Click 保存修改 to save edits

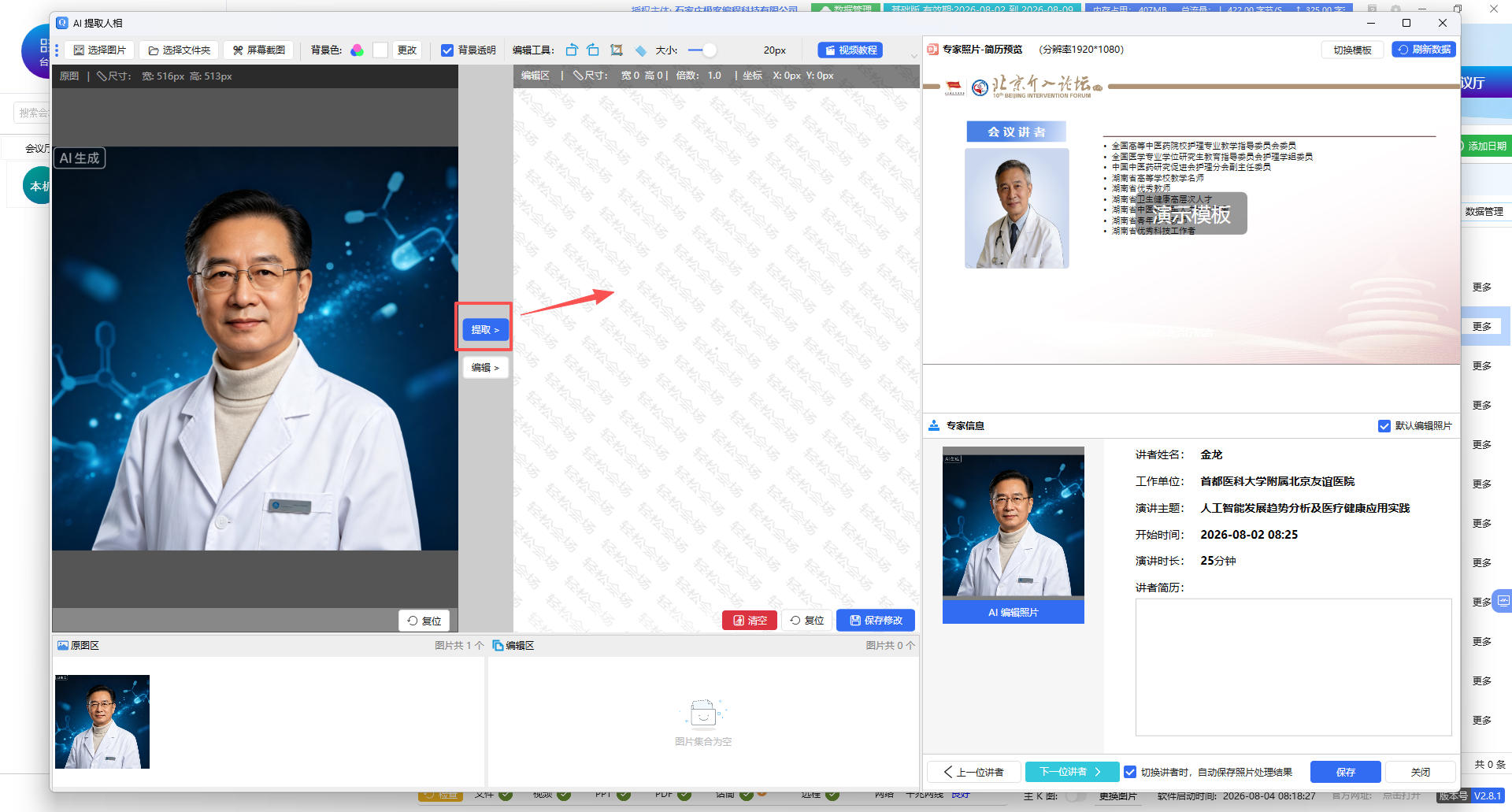876,621
